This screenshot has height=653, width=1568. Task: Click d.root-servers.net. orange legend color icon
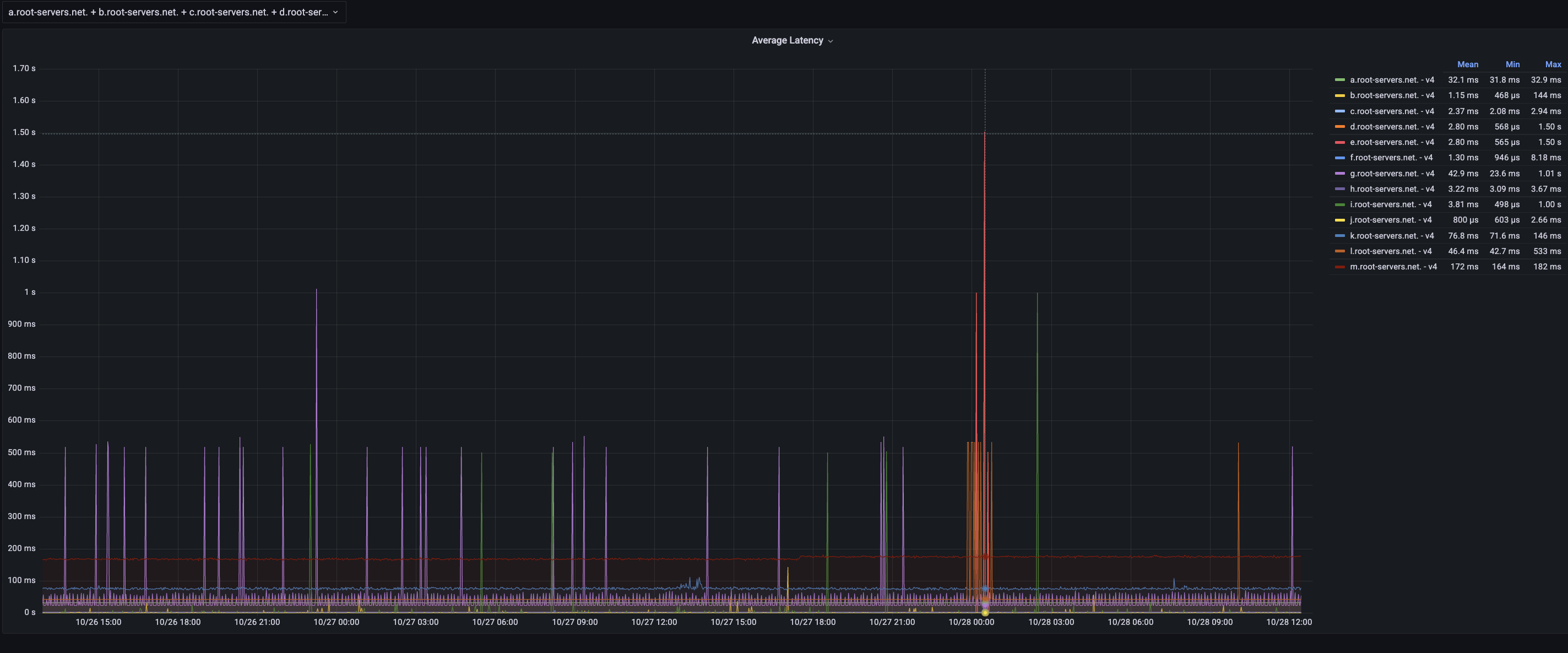click(1340, 127)
